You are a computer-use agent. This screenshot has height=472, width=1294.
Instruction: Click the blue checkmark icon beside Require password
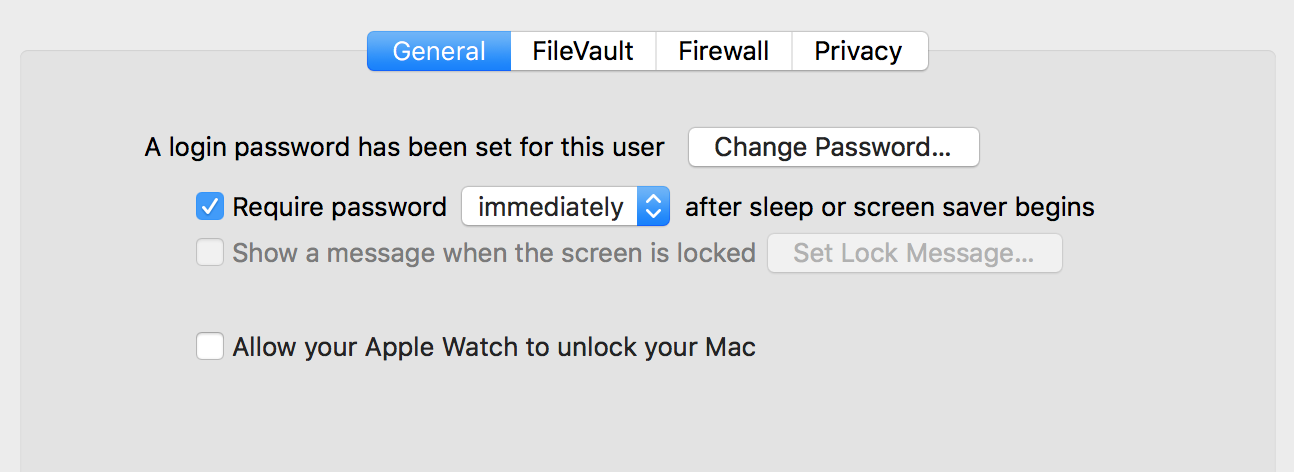click(210, 207)
